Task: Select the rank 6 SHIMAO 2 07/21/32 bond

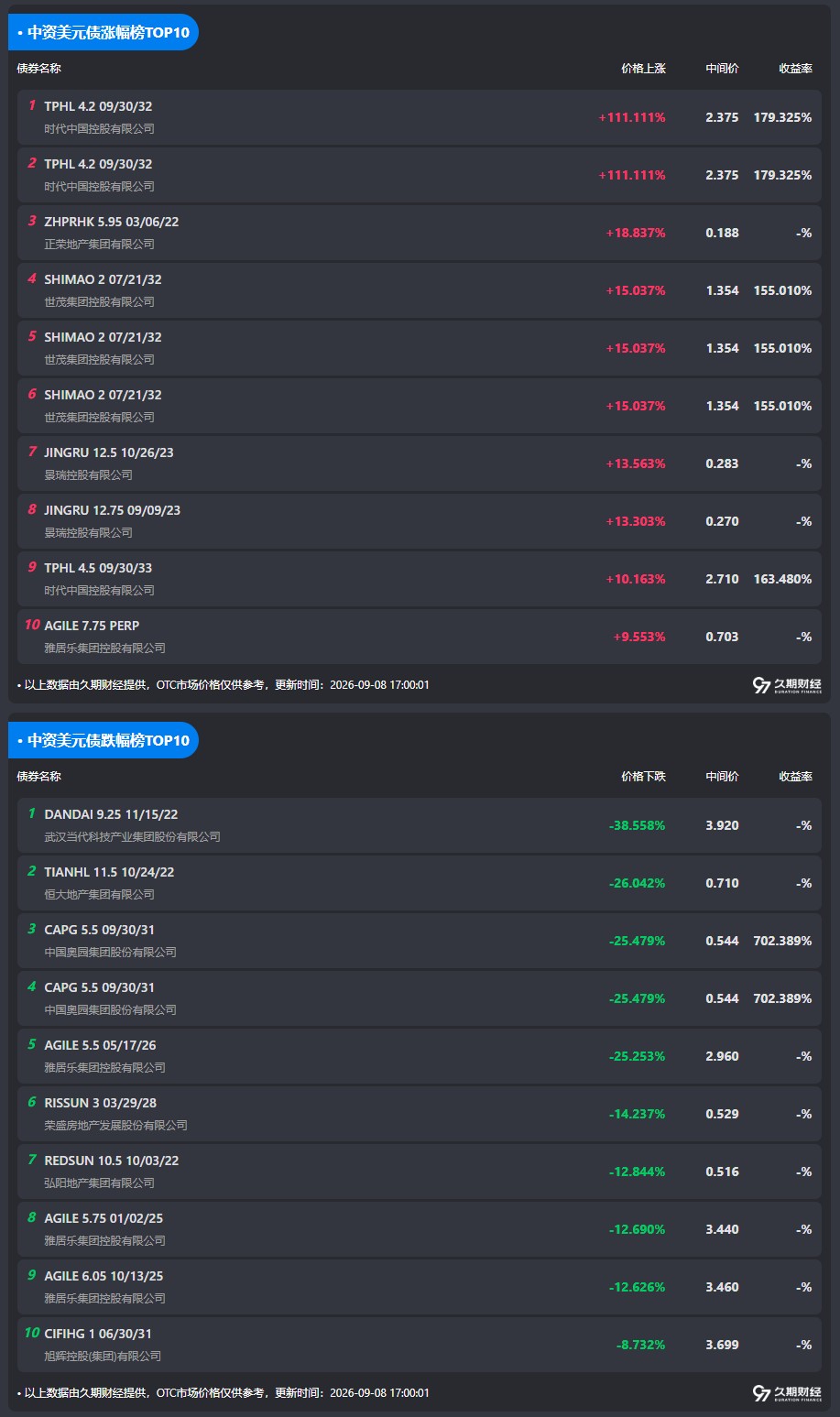Action: pyautogui.click(x=420, y=406)
